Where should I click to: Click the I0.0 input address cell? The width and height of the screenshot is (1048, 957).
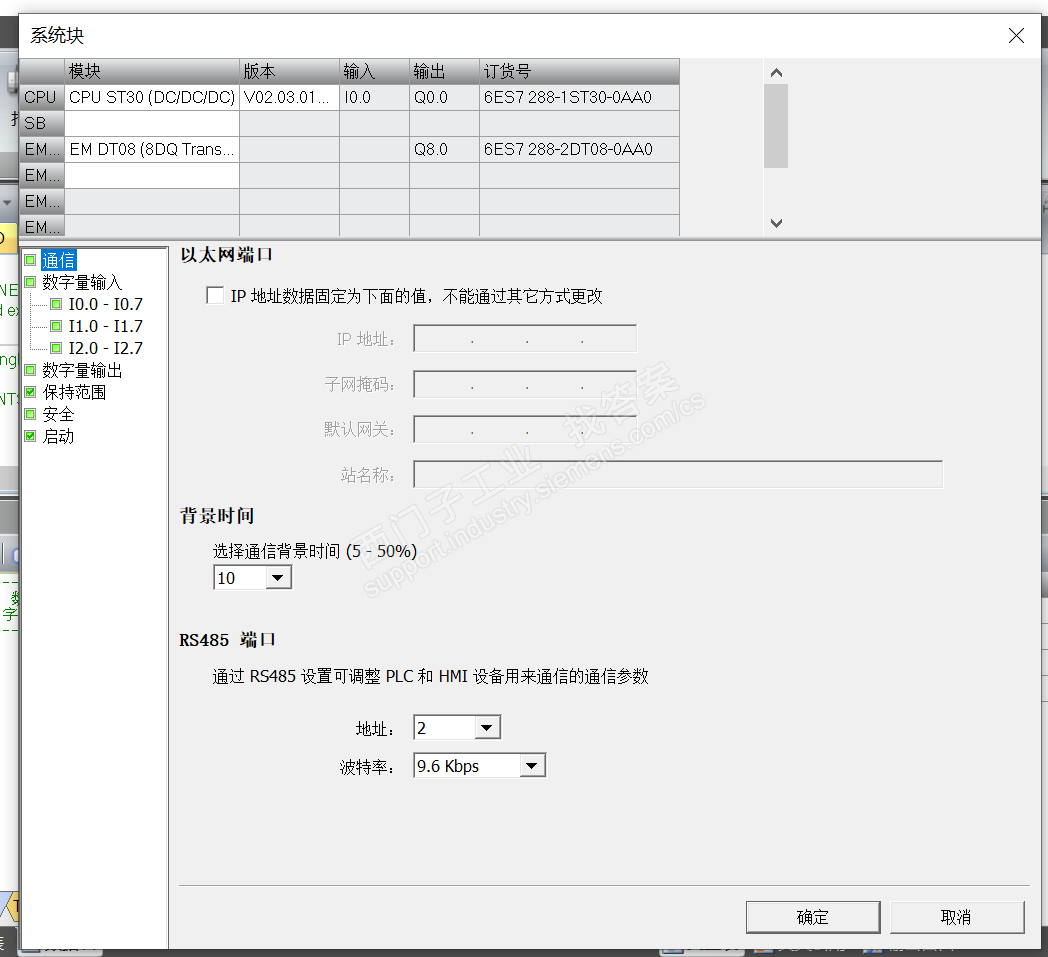(374, 97)
